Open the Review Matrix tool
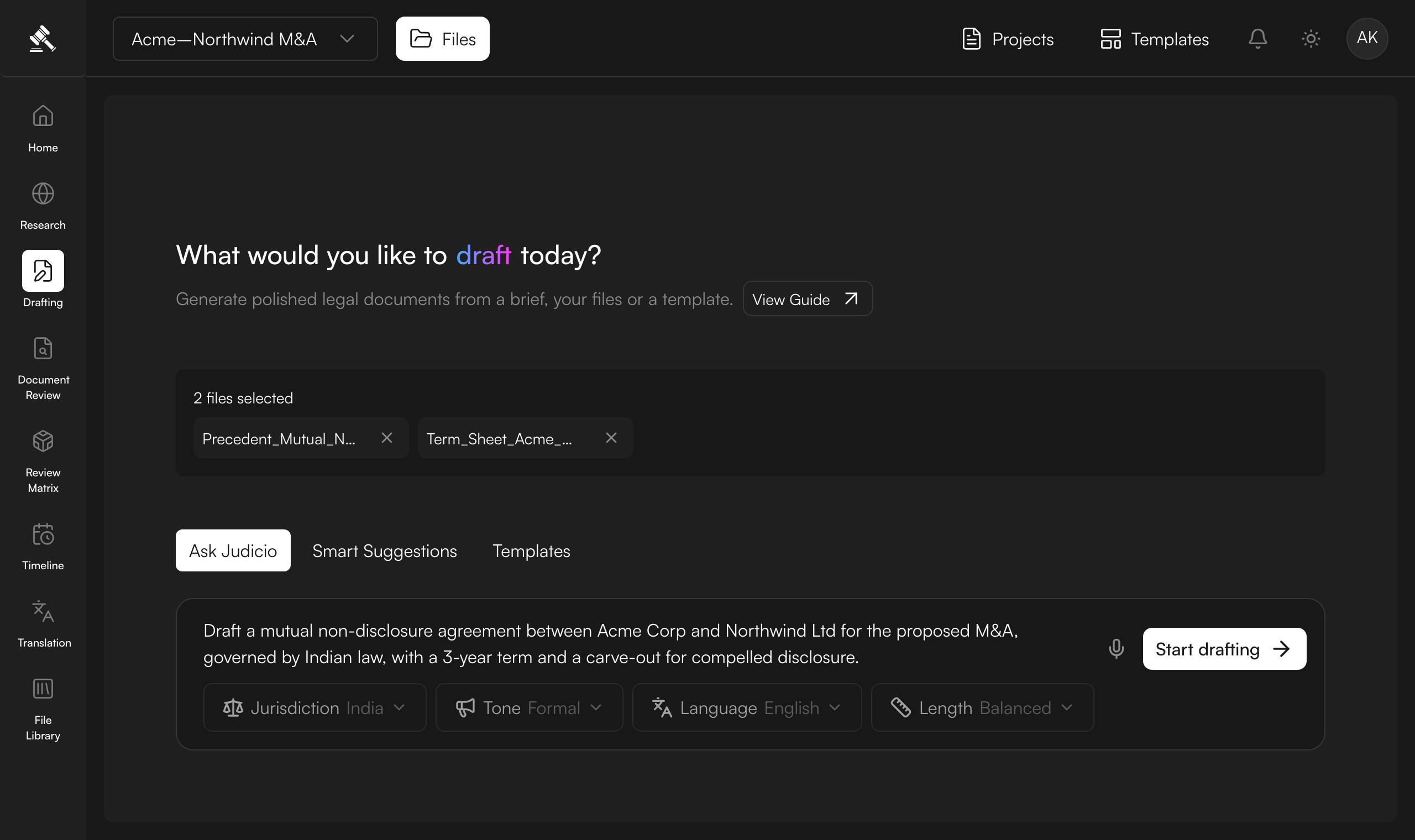The image size is (1415, 840). [43, 461]
